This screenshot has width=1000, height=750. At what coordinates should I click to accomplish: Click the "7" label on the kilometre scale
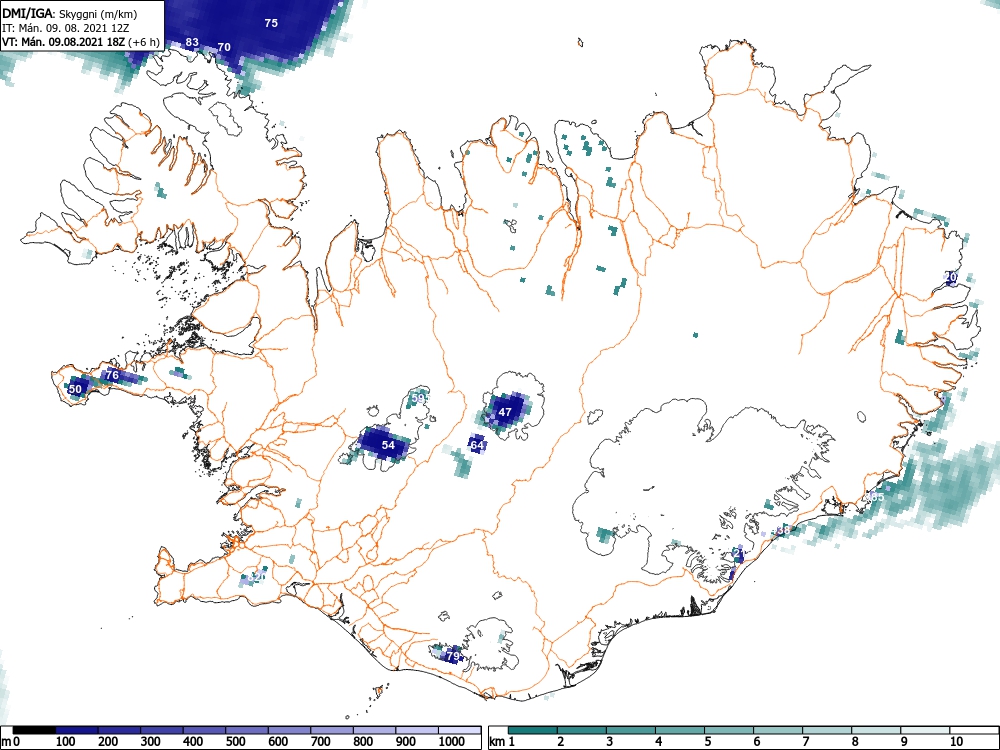click(x=805, y=741)
